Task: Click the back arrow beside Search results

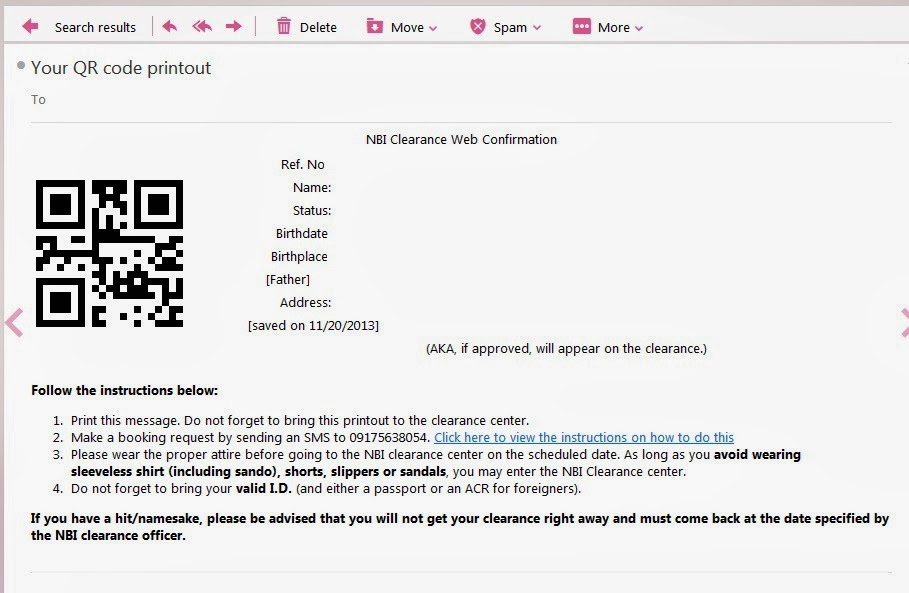Action: [29, 26]
